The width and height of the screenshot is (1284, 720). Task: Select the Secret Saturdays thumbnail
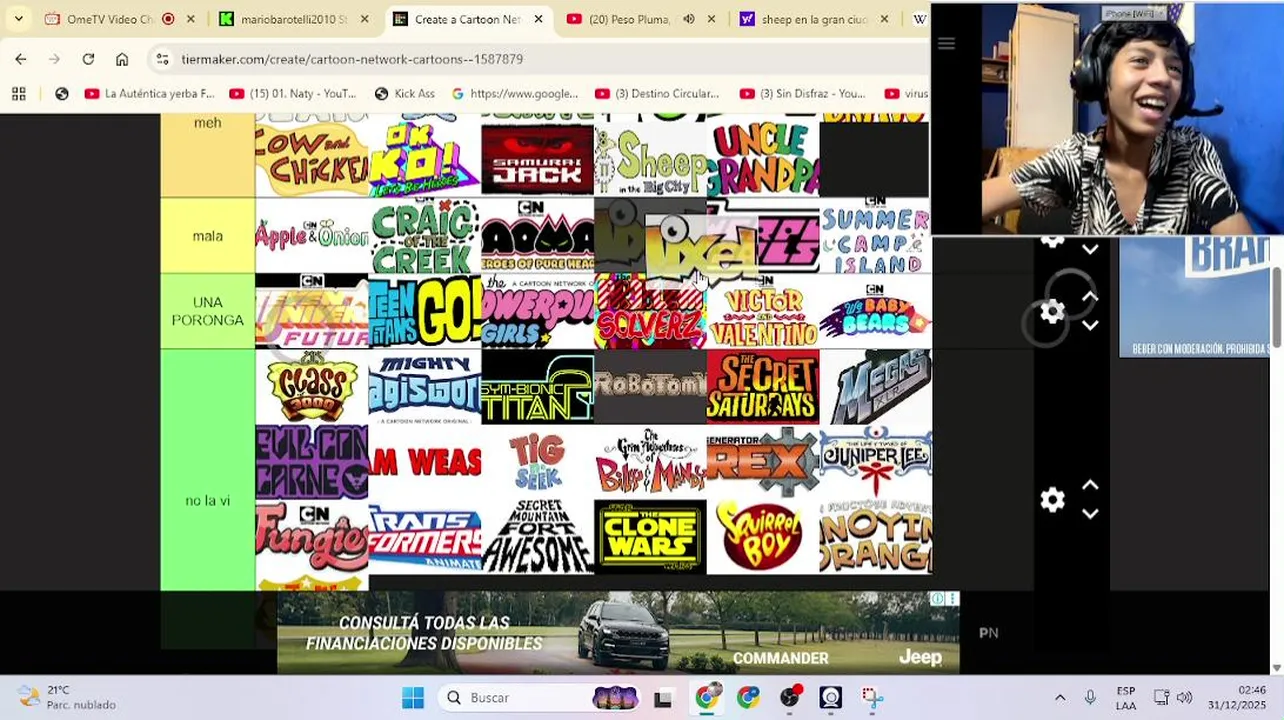pos(763,387)
